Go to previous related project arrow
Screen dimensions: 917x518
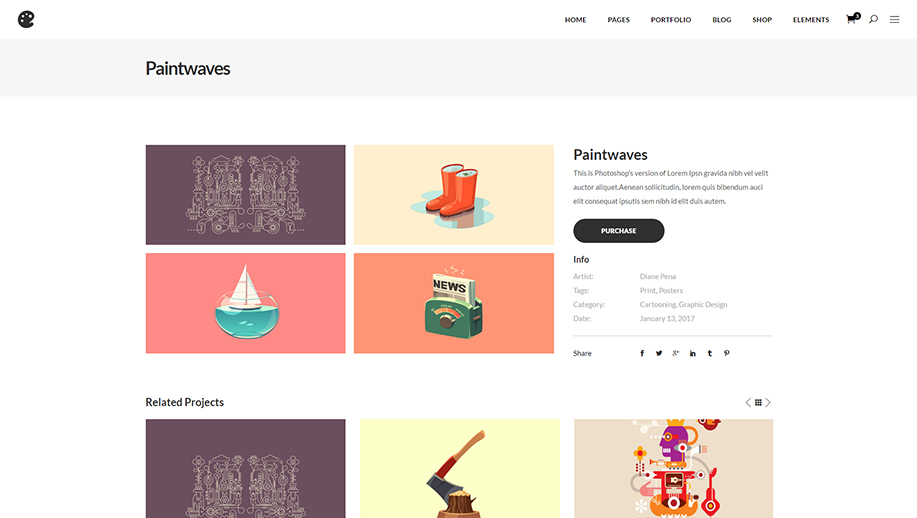tap(748, 402)
